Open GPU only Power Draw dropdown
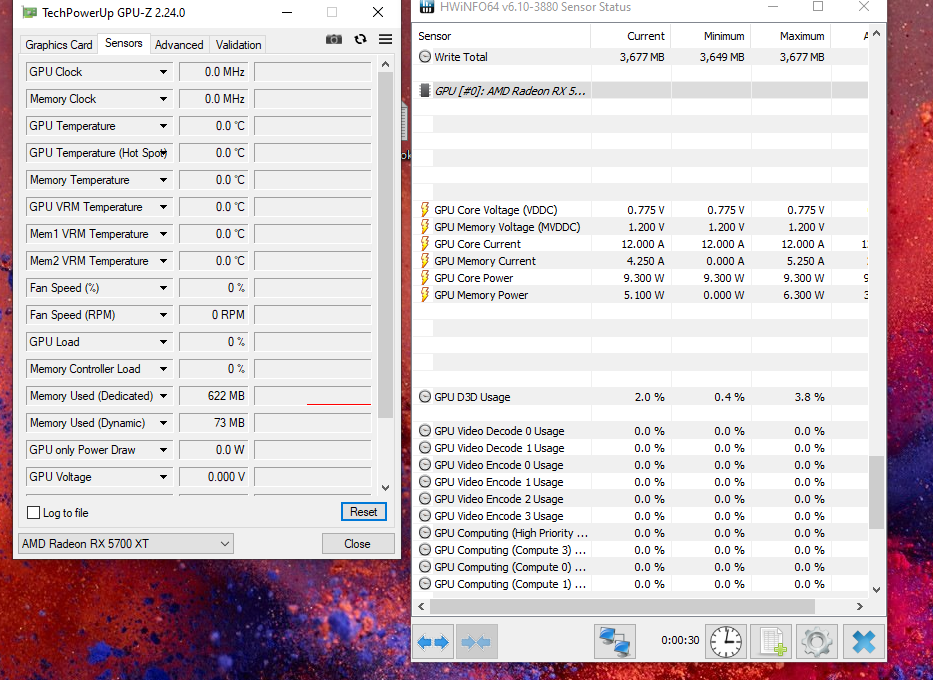 163,450
